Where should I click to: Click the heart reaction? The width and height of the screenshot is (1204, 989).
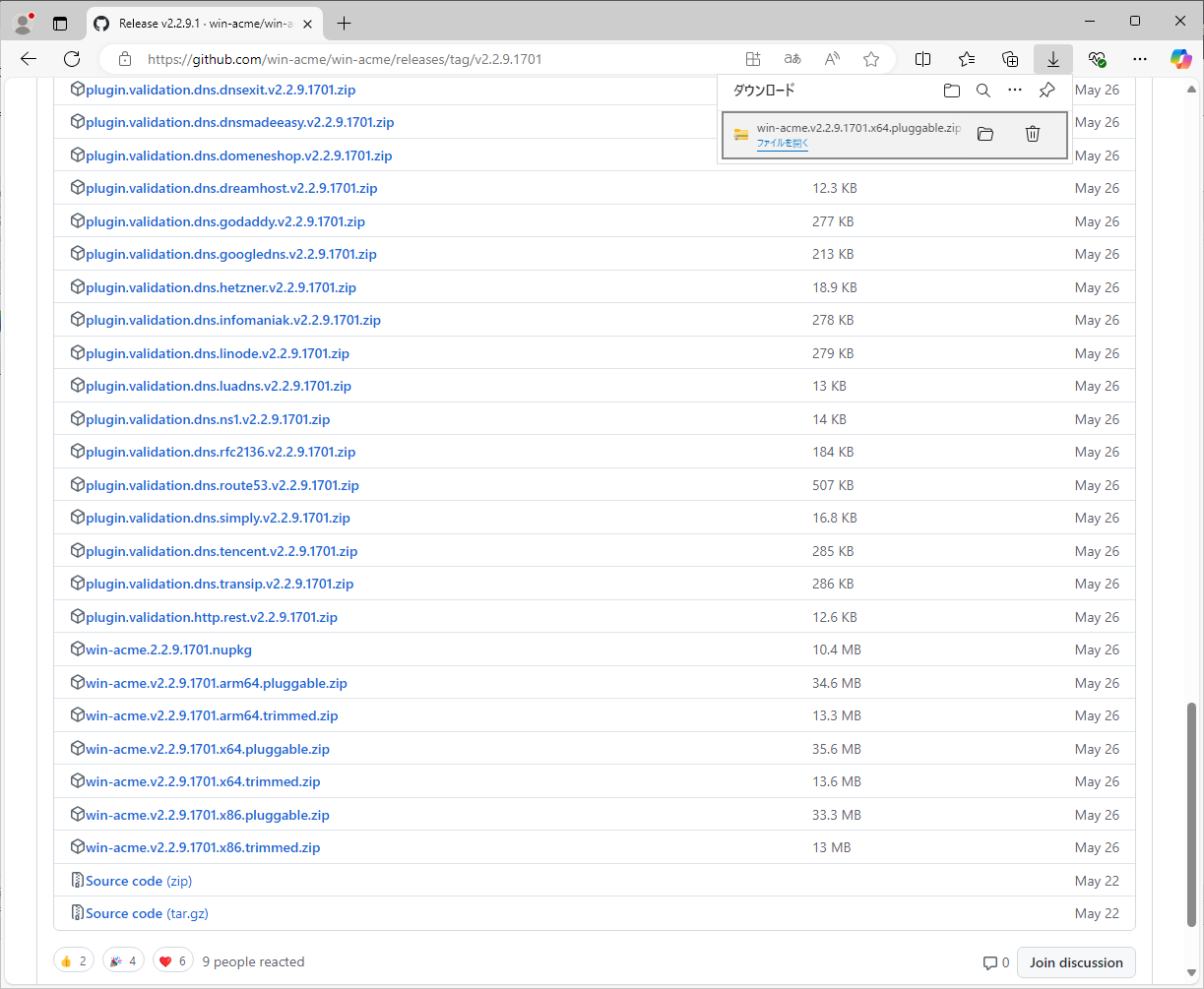pos(173,961)
